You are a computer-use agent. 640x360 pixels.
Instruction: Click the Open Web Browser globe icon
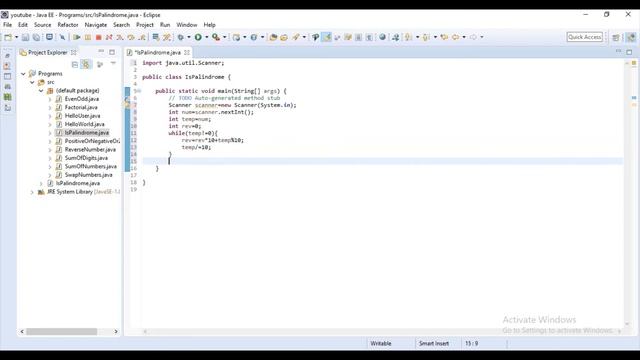382,37
